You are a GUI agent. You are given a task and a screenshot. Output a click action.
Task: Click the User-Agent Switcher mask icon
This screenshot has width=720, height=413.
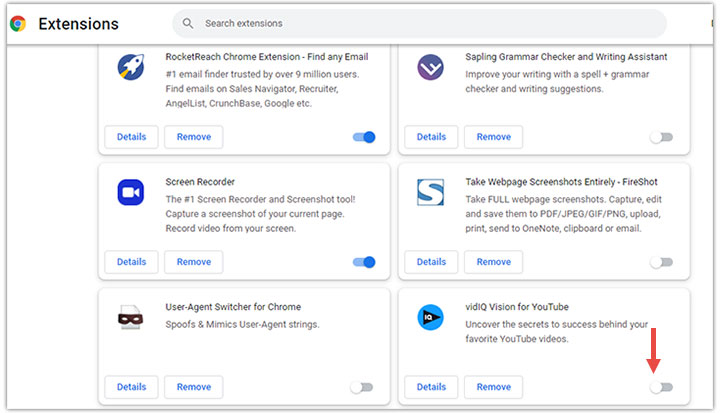131,317
